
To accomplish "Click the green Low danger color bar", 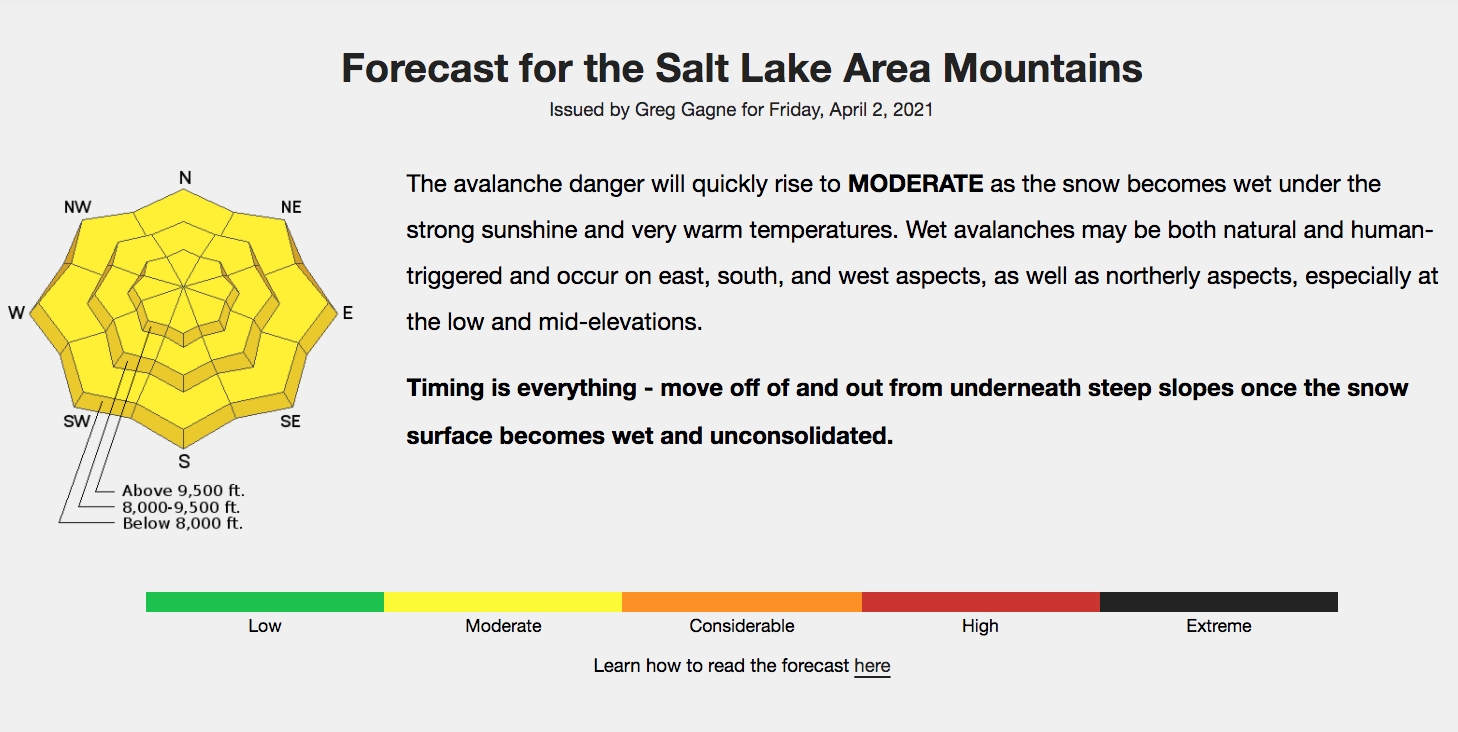I will click(x=265, y=601).
